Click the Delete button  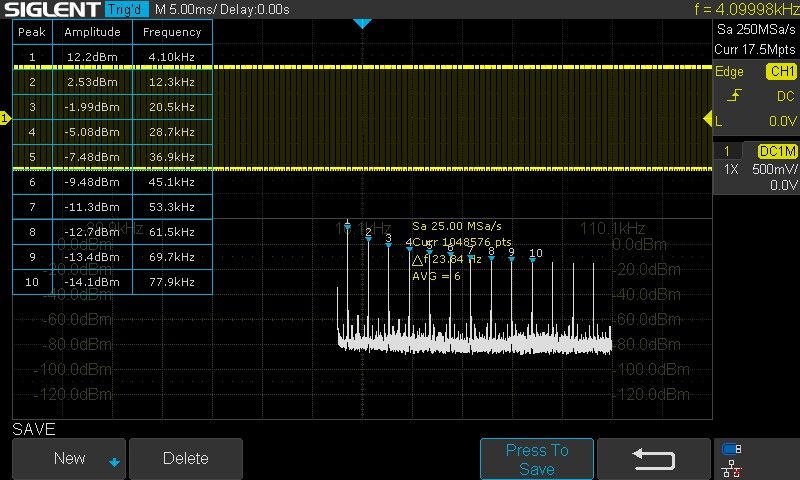click(186, 458)
